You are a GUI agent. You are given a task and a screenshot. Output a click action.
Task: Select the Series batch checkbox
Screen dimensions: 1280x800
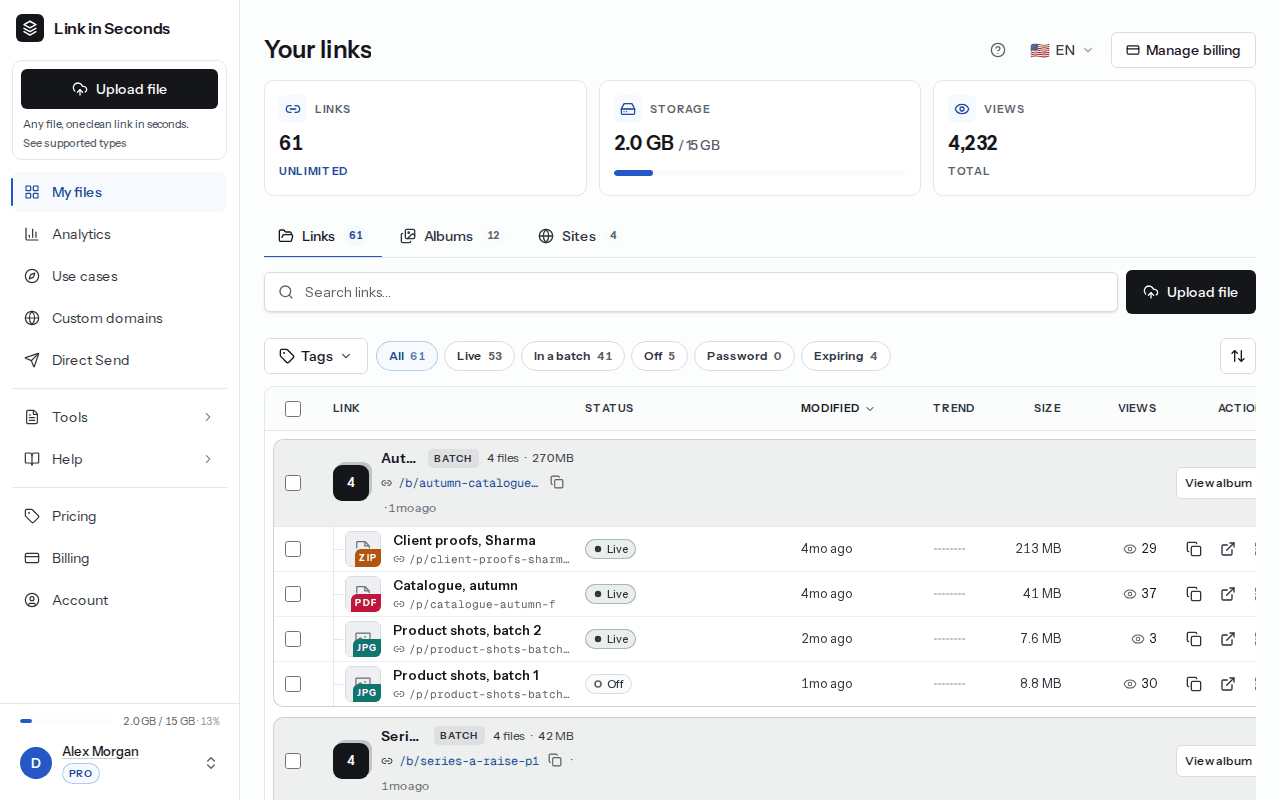click(x=293, y=761)
